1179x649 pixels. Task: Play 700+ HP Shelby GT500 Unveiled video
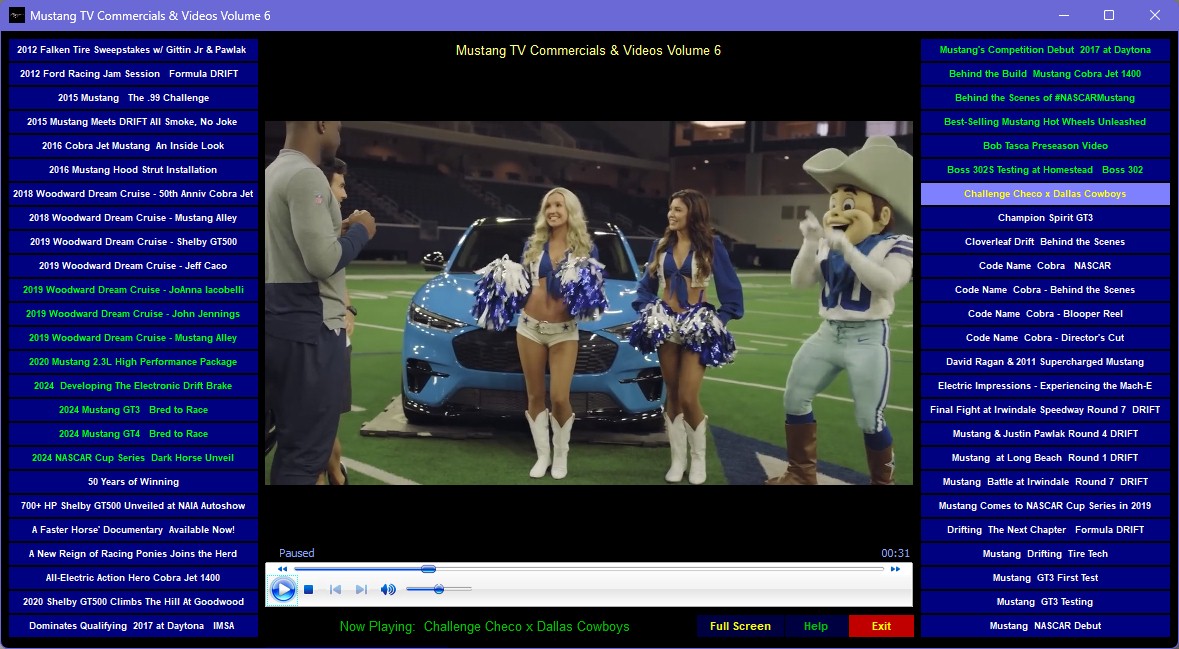coord(133,506)
